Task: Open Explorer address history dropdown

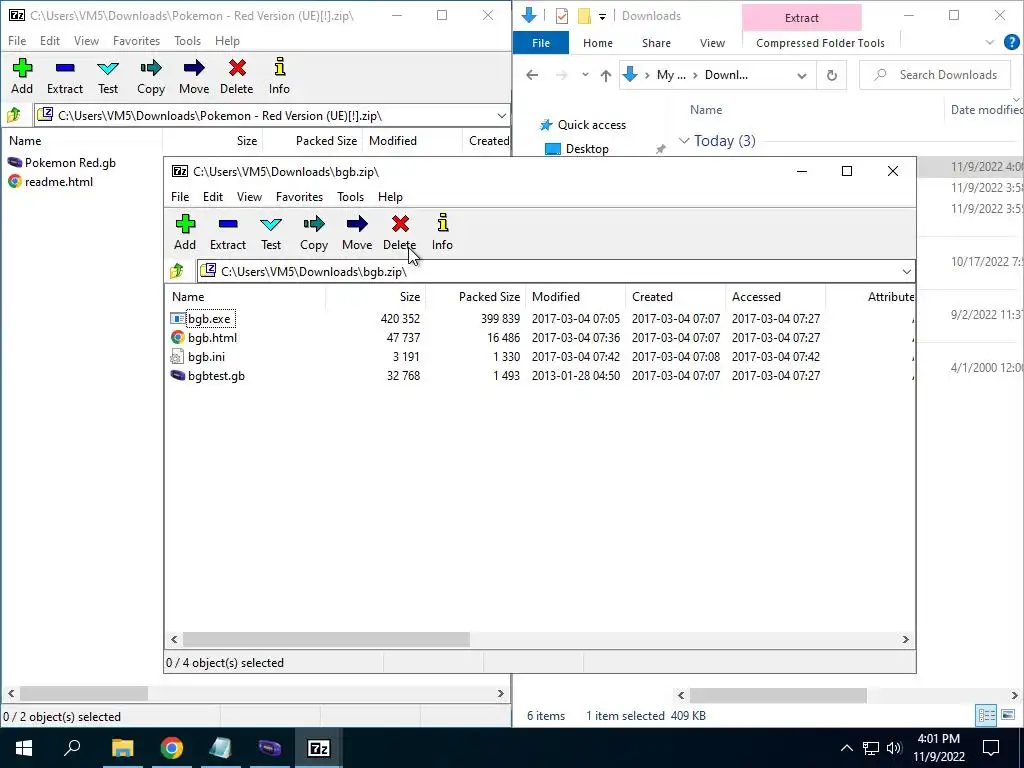Action: (x=801, y=75)
